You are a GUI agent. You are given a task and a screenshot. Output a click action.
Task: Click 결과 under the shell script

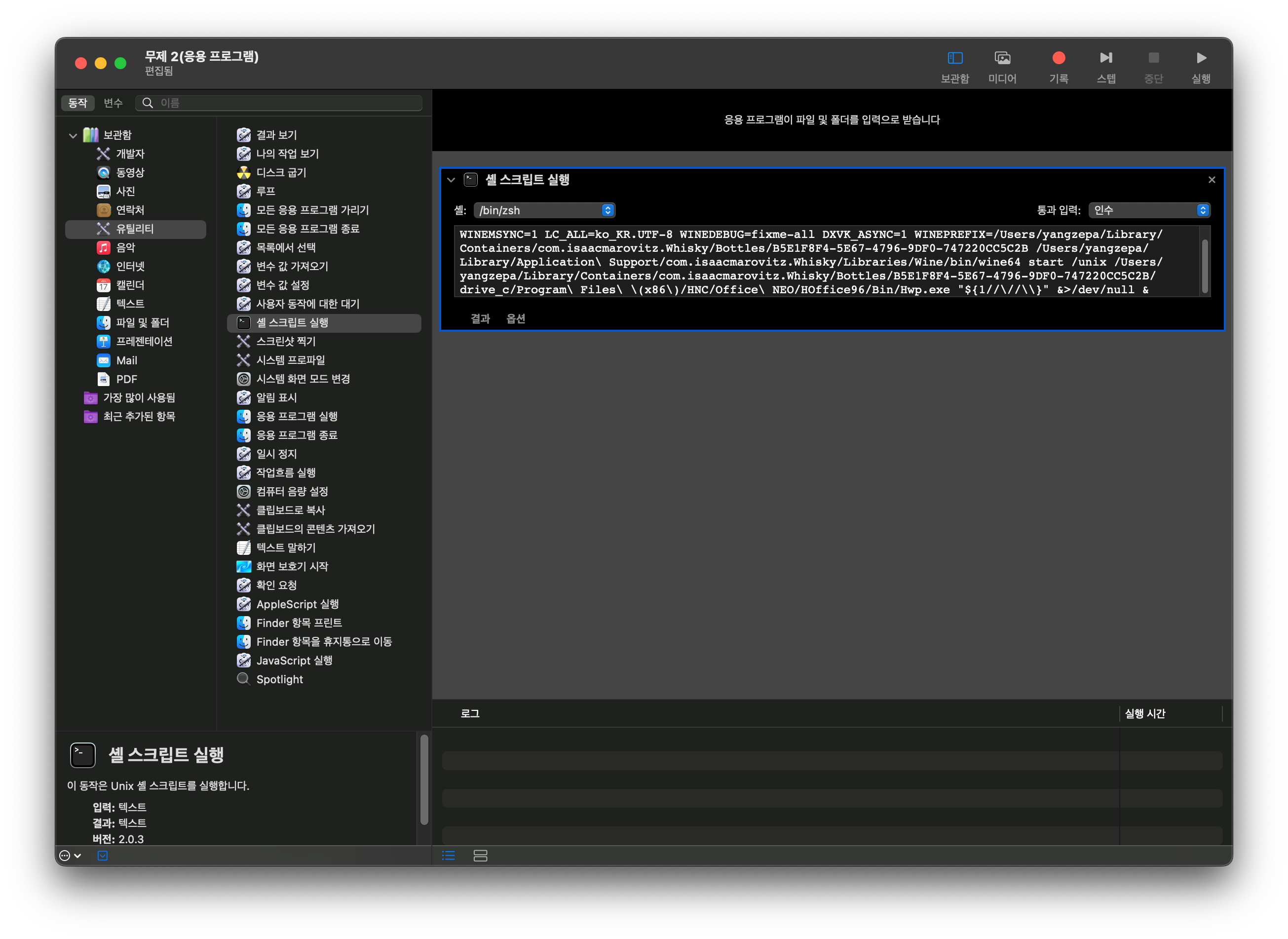[x=480, y=319]
